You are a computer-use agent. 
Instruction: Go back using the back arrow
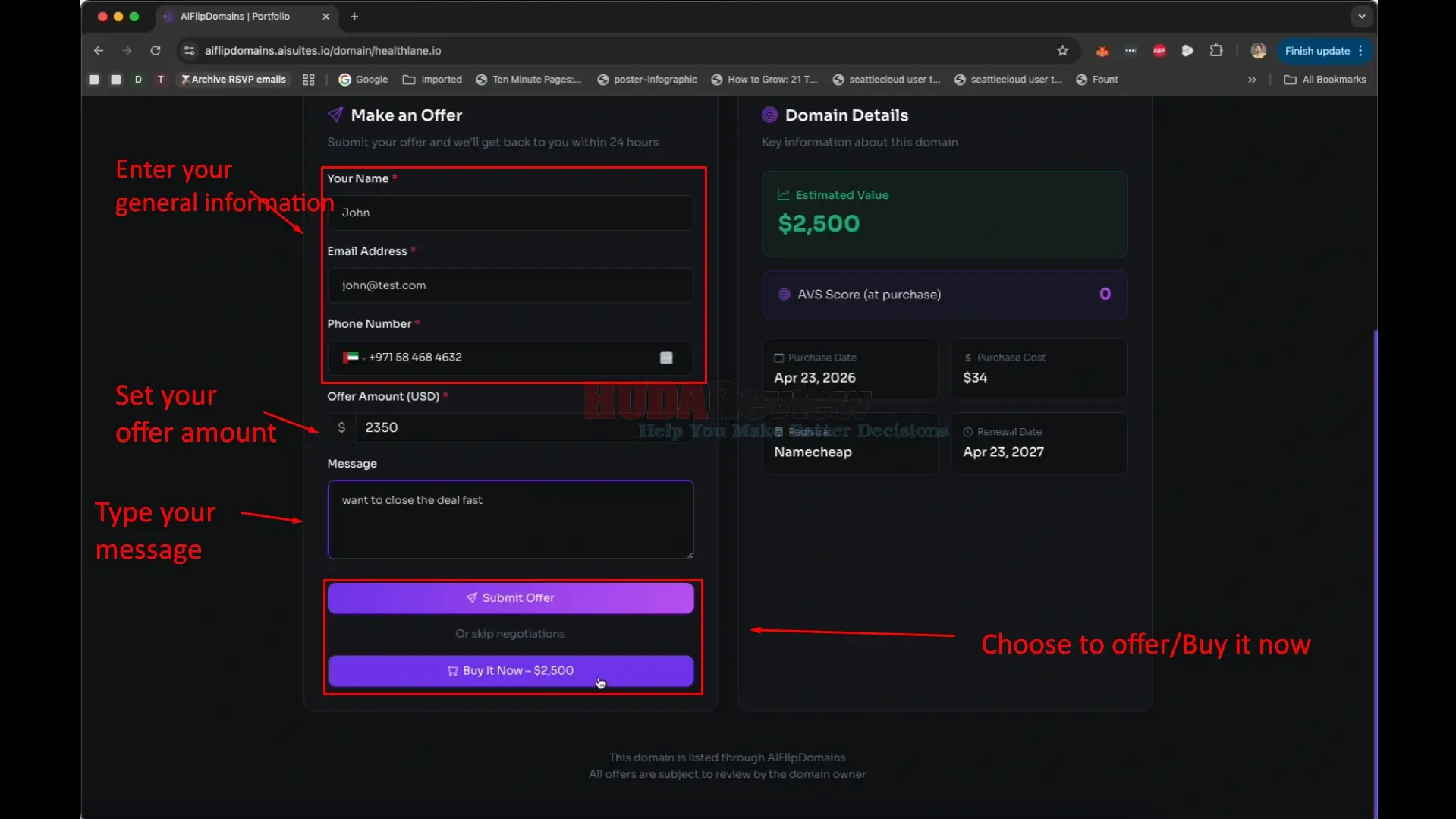99,51
